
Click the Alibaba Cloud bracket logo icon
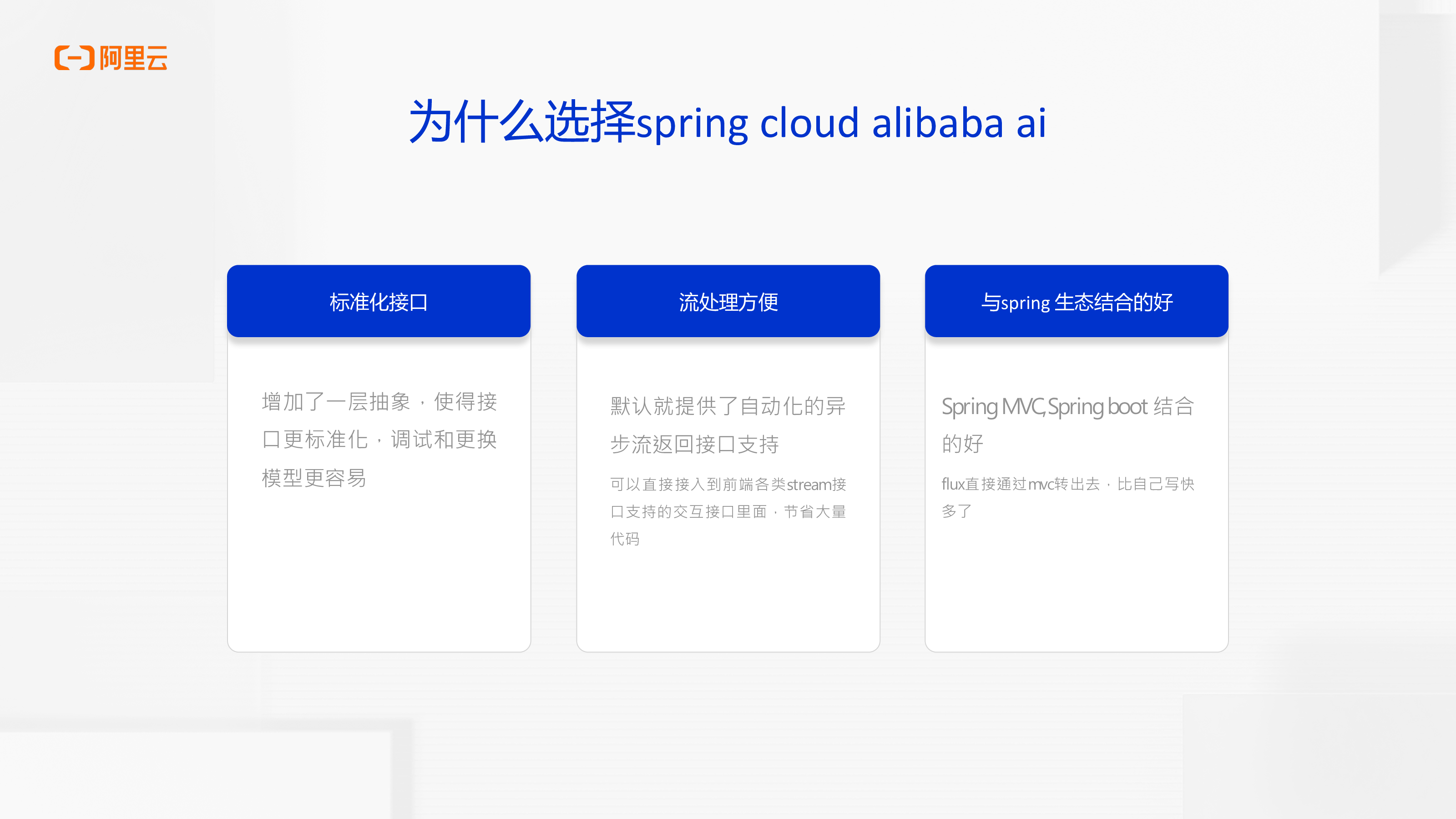74,58
